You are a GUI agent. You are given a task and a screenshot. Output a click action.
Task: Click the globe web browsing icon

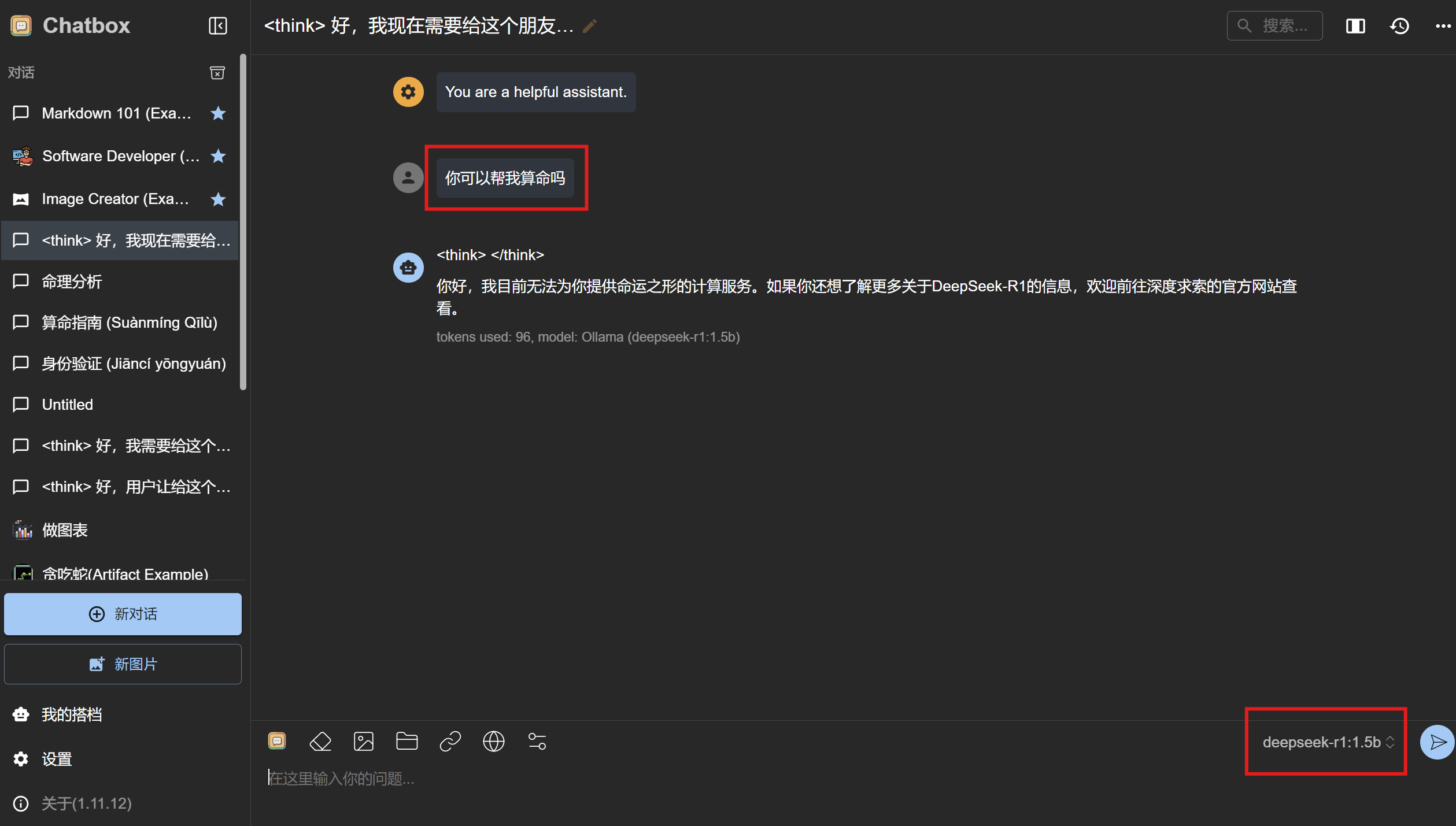[494, 742]
